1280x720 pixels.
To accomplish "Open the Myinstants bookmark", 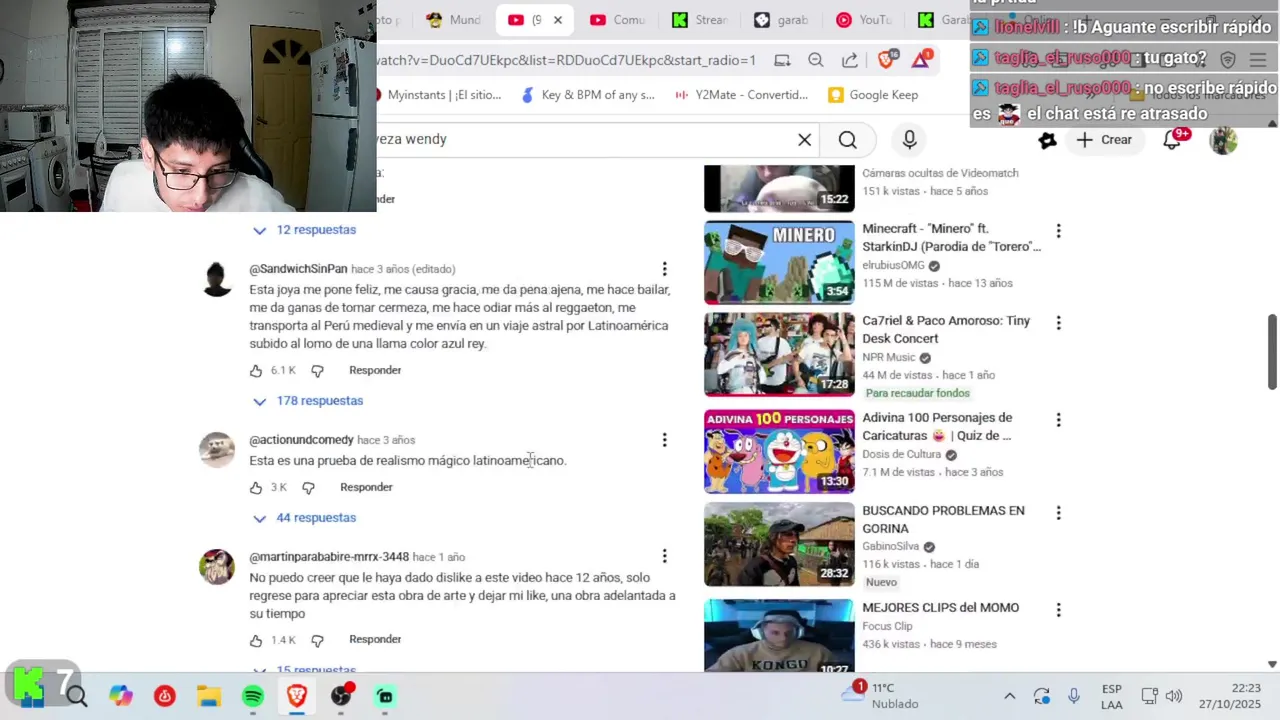I will (x=438, y=95).
